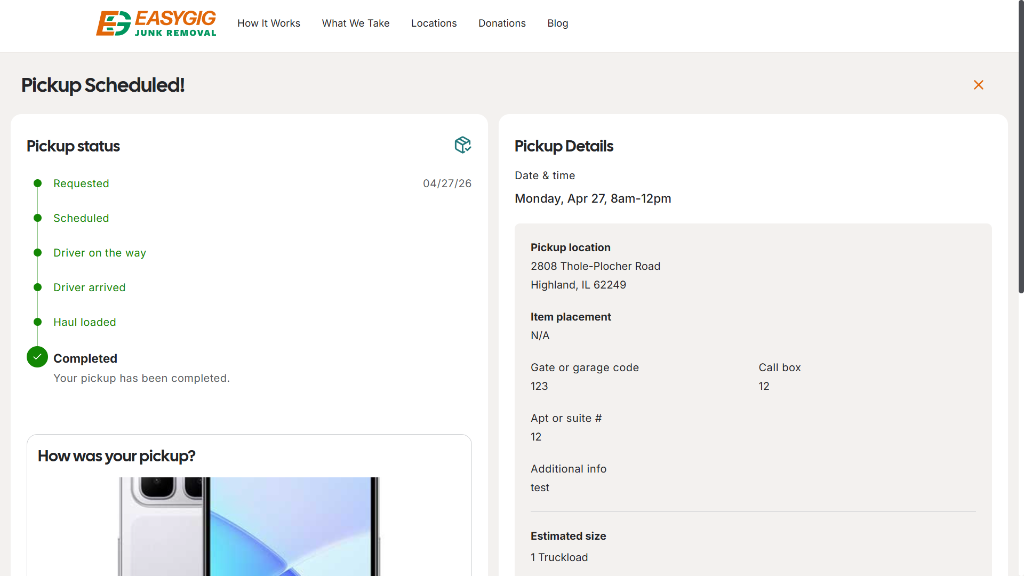
Task: Click the Haul loaded status step
Action: click(x=84, y=322)
